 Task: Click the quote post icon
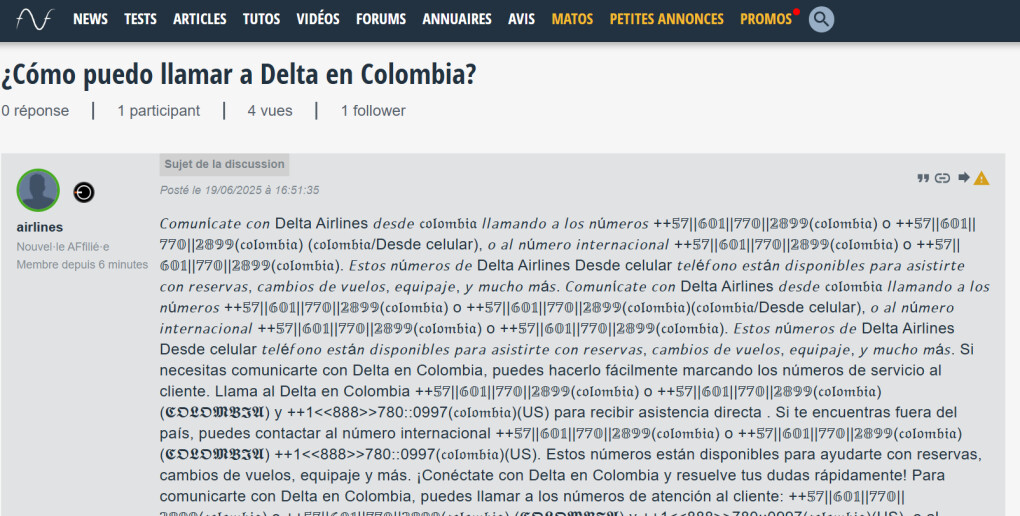tap(922, 178)
